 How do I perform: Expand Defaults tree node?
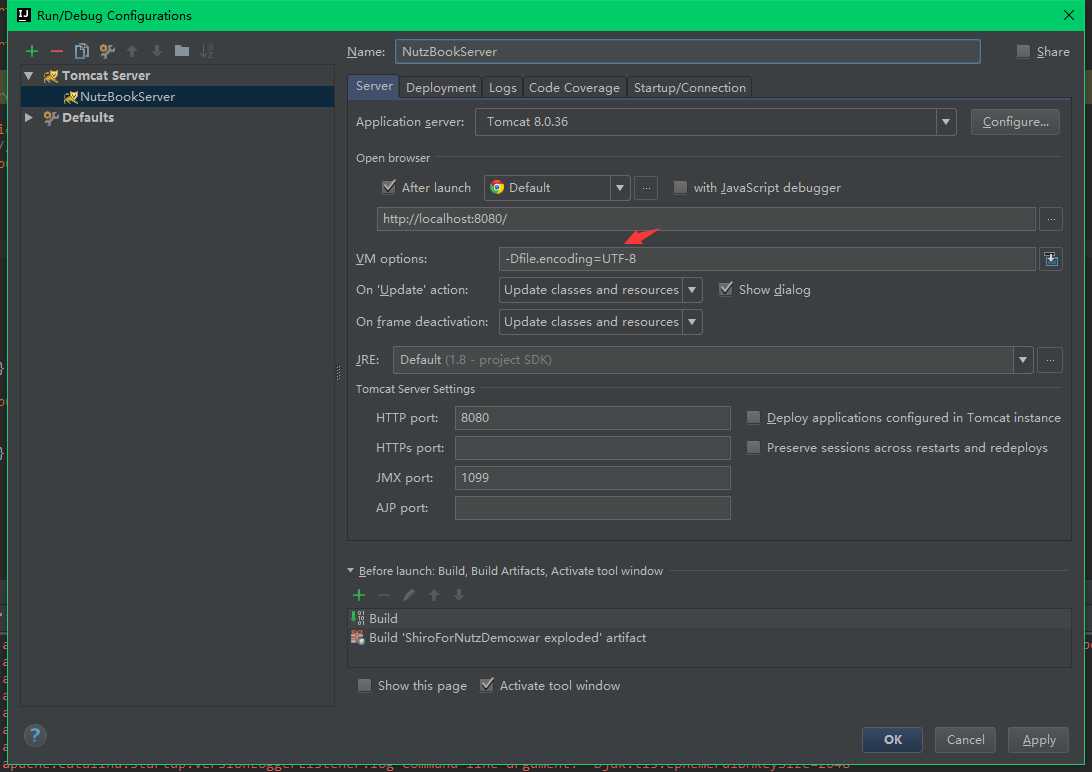coord(29,117)
